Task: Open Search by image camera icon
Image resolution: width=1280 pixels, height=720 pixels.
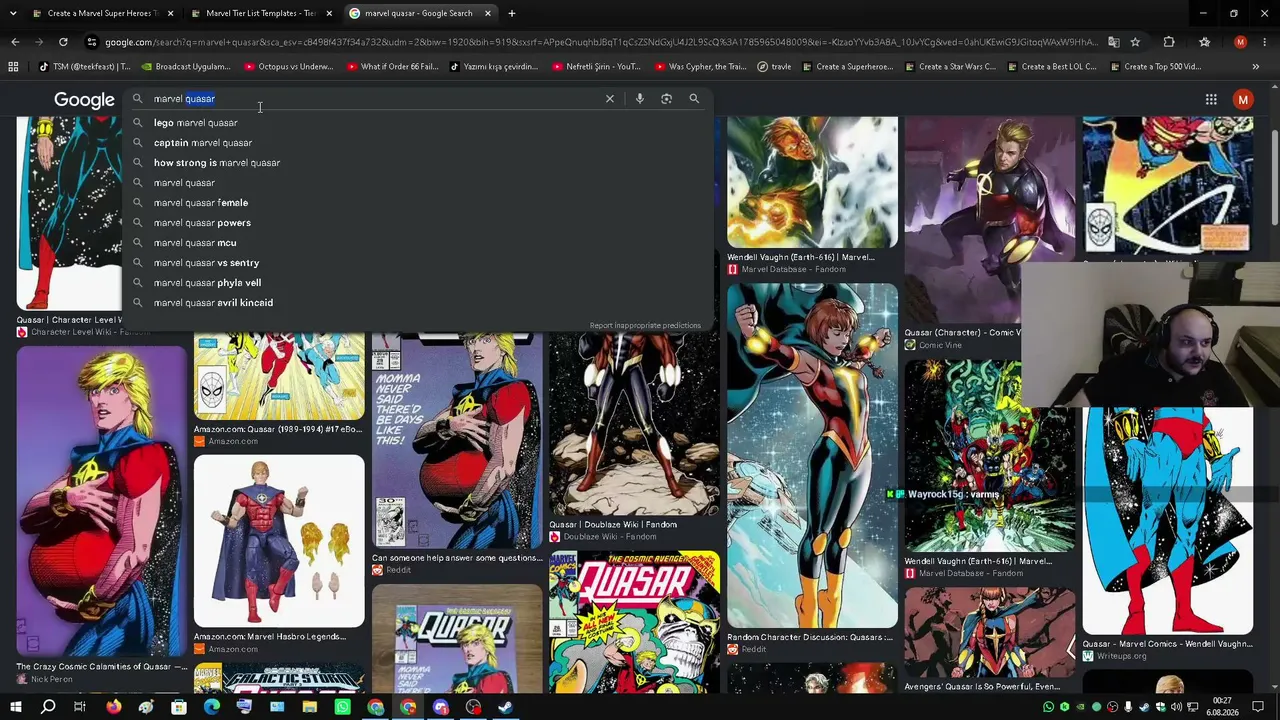Action: click(666, 99)
